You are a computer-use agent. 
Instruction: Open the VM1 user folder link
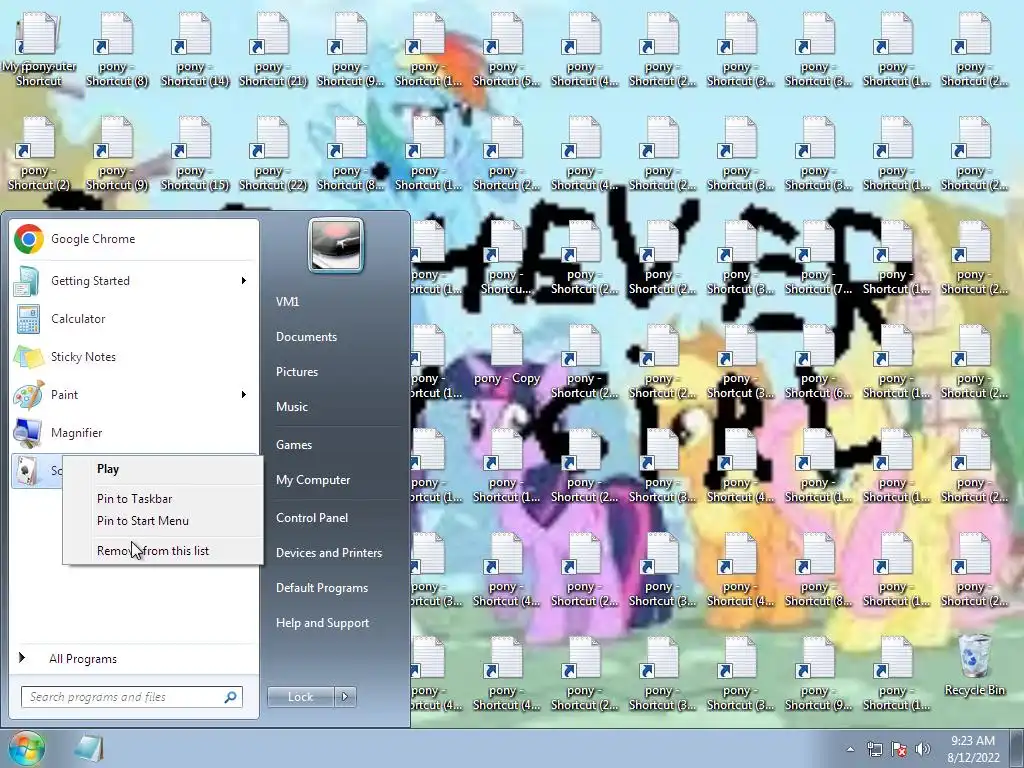coord(287,302)
